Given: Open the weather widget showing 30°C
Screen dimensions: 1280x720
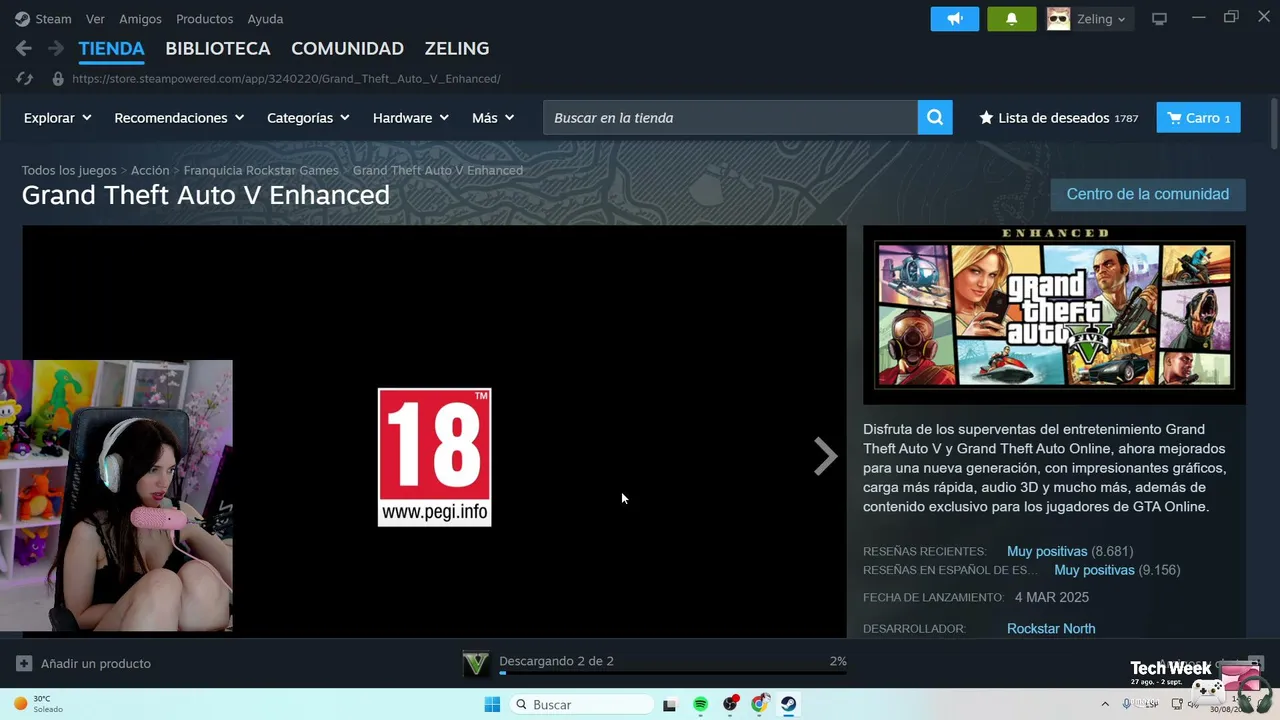Looking at the screenshot, I should 38,704.
